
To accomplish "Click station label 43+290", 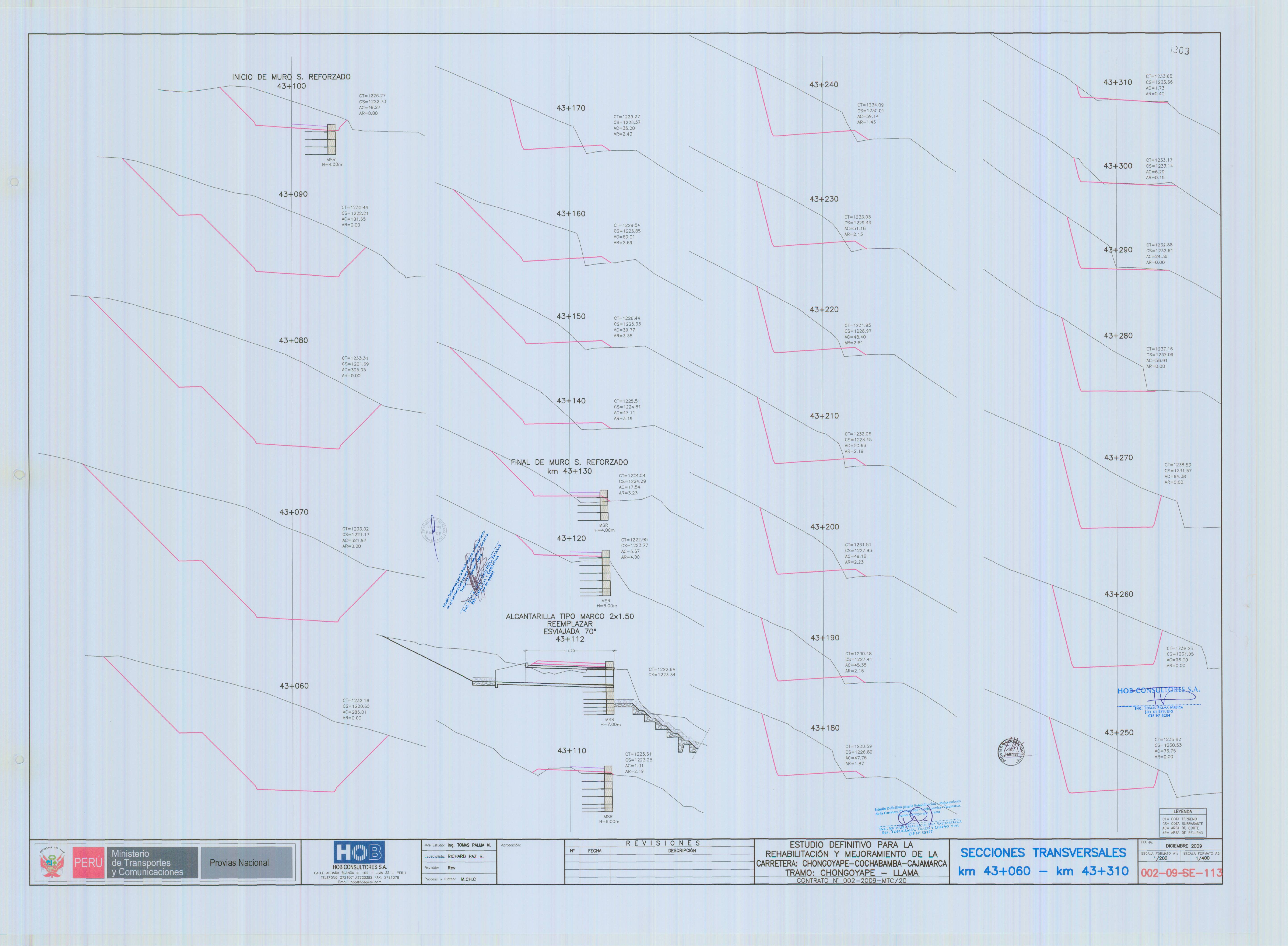I will [1118, 250].
